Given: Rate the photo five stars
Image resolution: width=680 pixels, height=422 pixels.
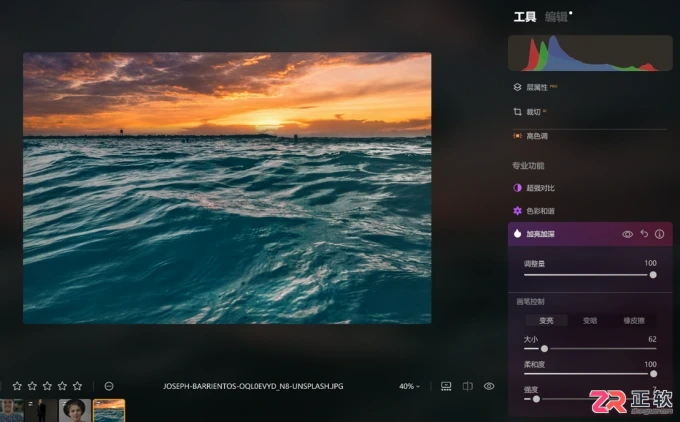Looking at the screenshot, I should pos(78,386).
